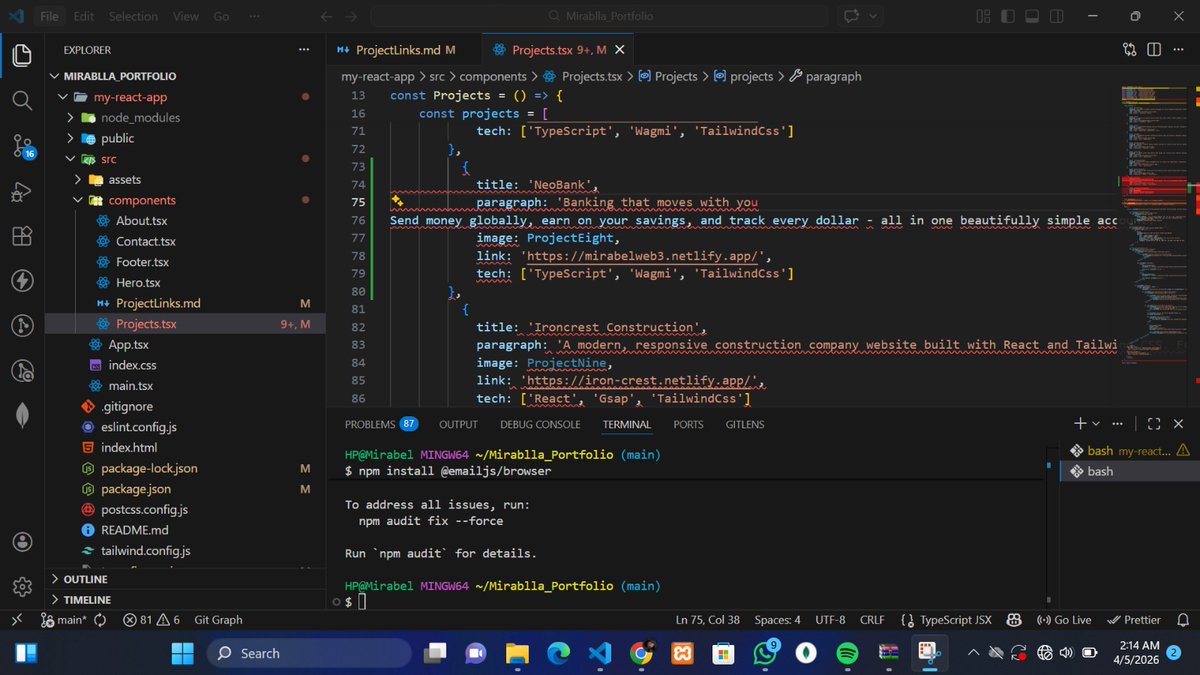This screenshot has width=1200, height=675.
Task: Click the lightbulb code action on line 75
Action: (x=396, y=202)
